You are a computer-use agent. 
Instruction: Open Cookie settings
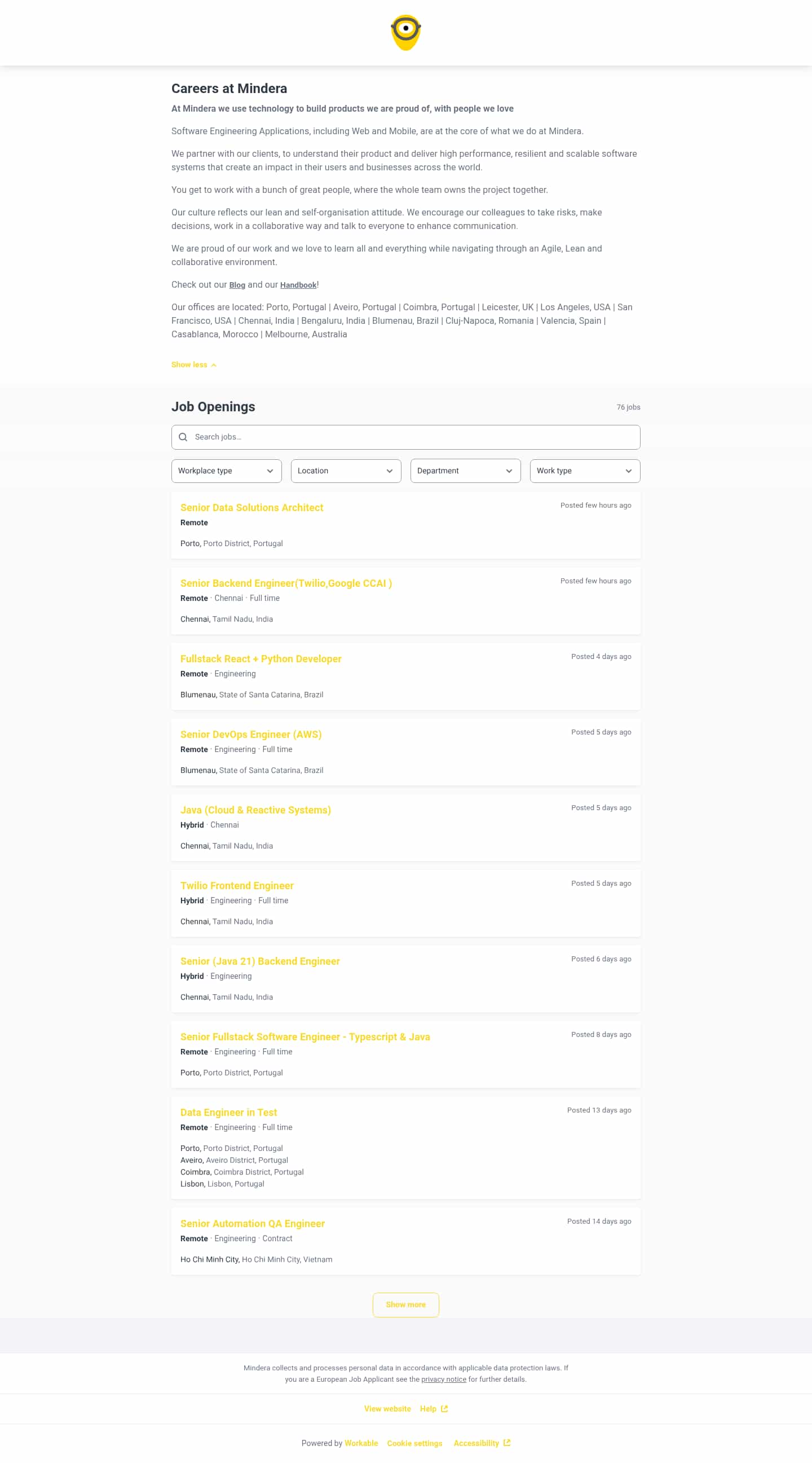(414, 1443)
